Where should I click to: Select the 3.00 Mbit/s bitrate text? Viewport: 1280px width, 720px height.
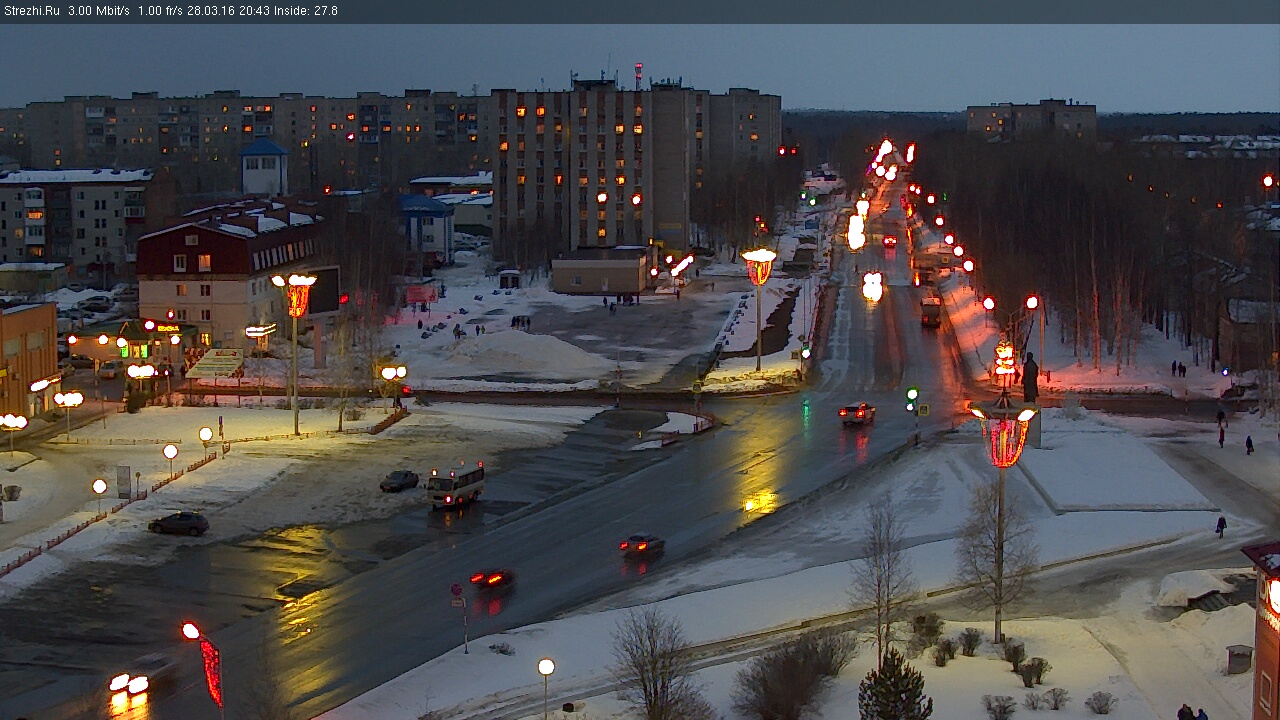click(99, 11)
